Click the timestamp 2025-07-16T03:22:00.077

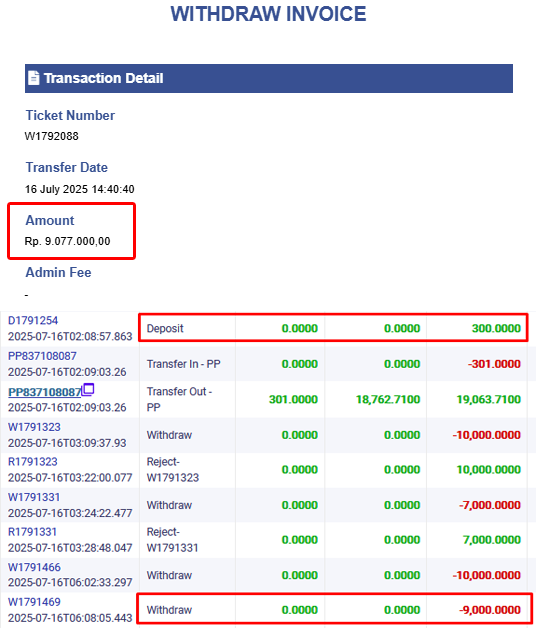[x=70, y=478]
